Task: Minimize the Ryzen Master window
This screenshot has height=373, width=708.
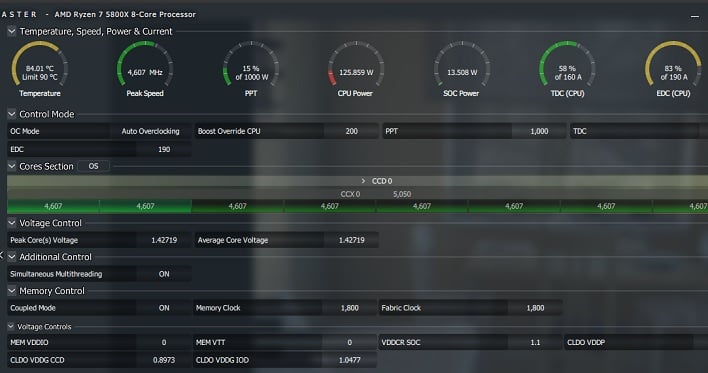Action: pyautogui.click(x=695, y=16)
